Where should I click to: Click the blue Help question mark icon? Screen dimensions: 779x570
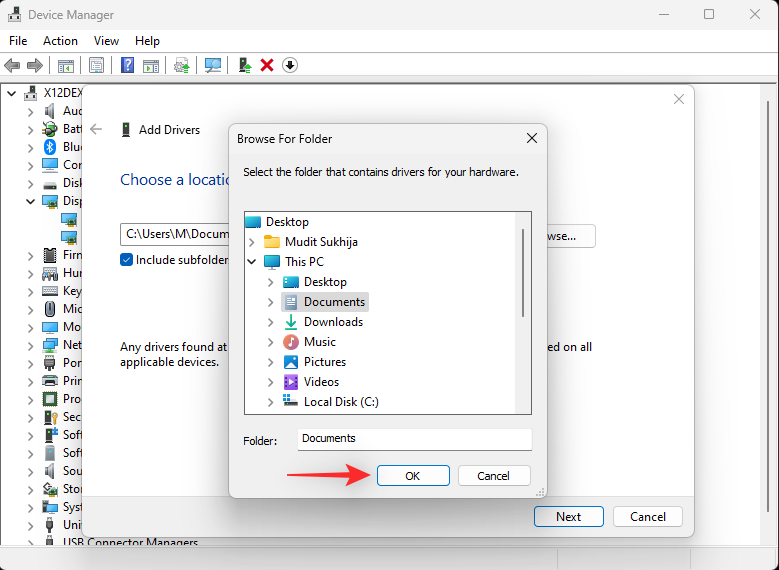127,65
